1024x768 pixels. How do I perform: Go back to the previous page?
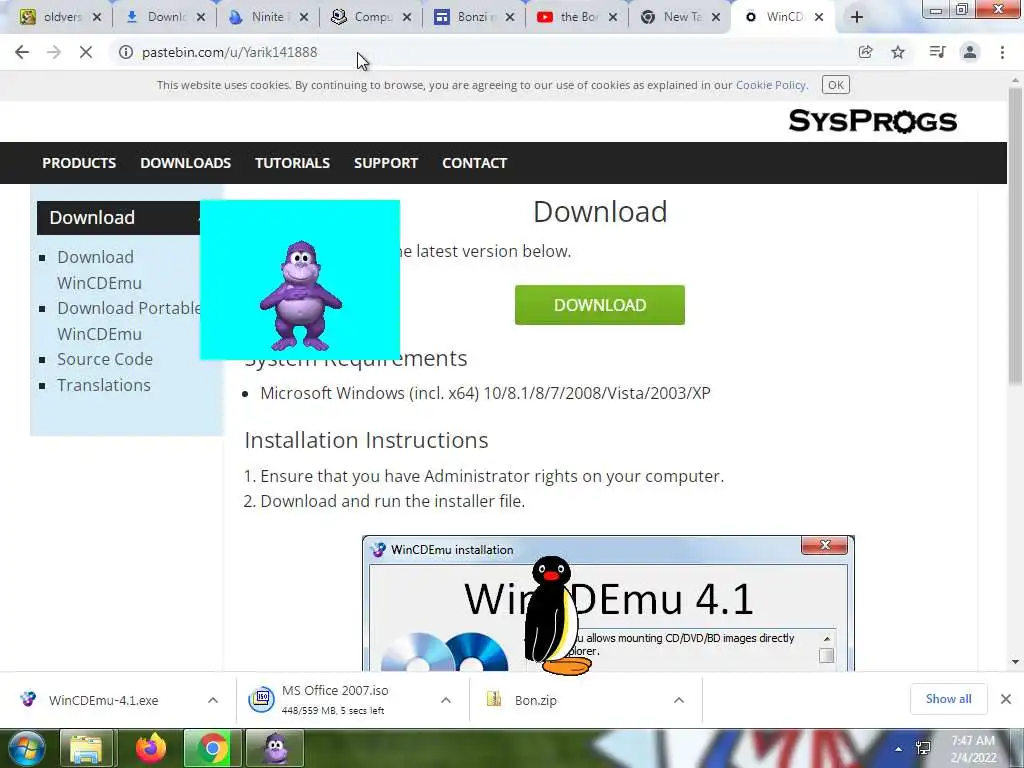click(x=22, y=52)
